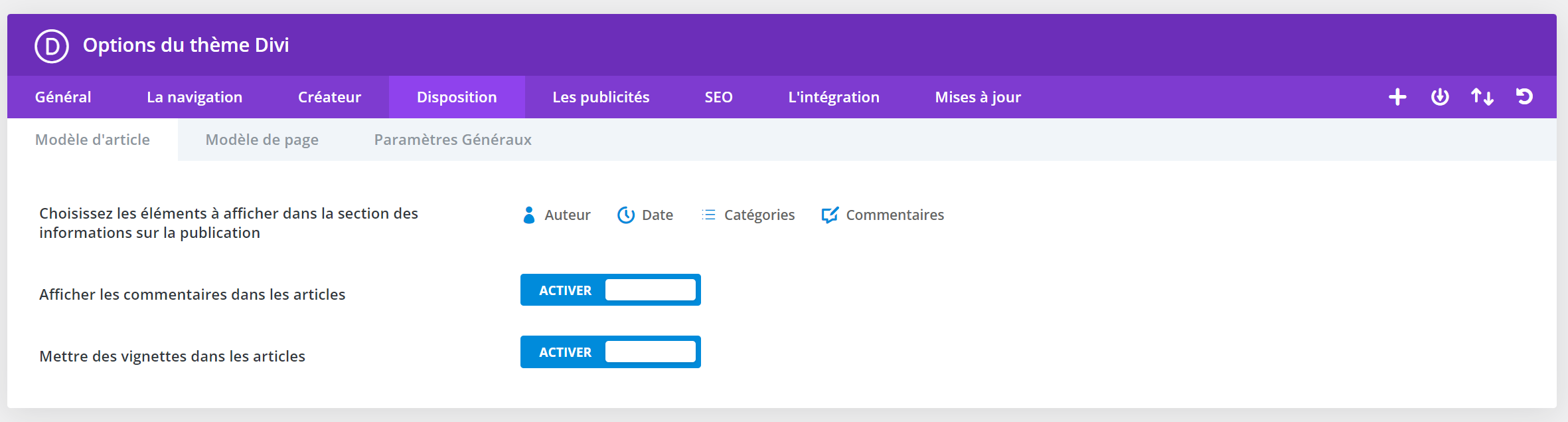Click the Commentaires pencil icon
Screen dimensions: 1568x422
tap(830, 215)
